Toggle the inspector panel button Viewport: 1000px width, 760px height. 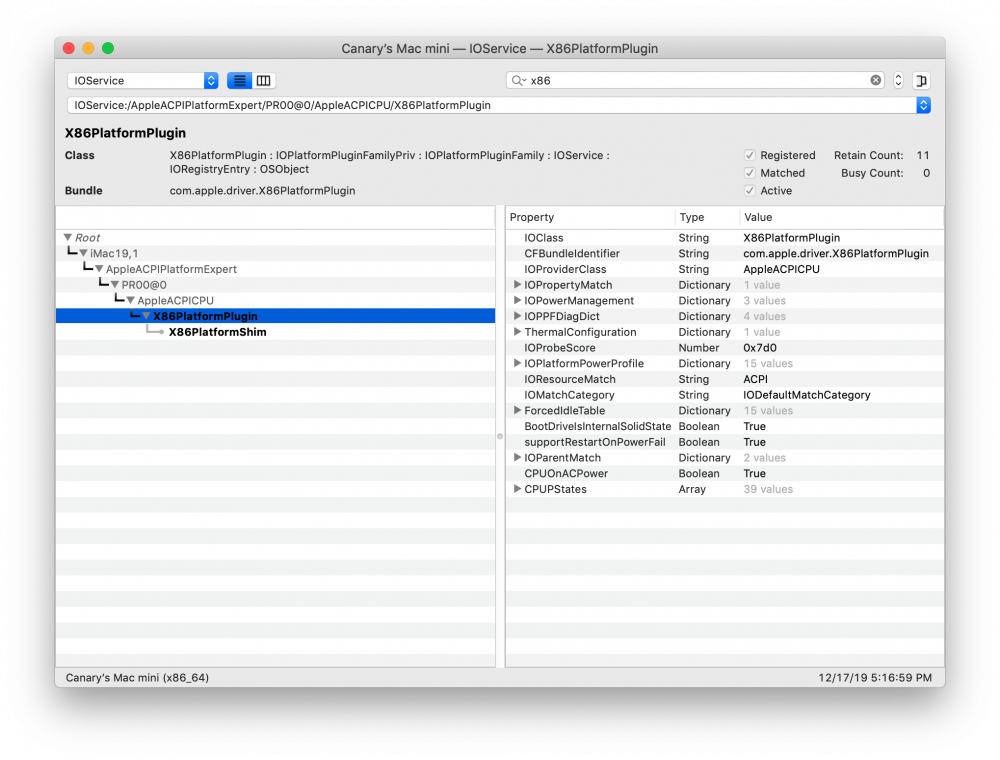click(x=922, y=80)
